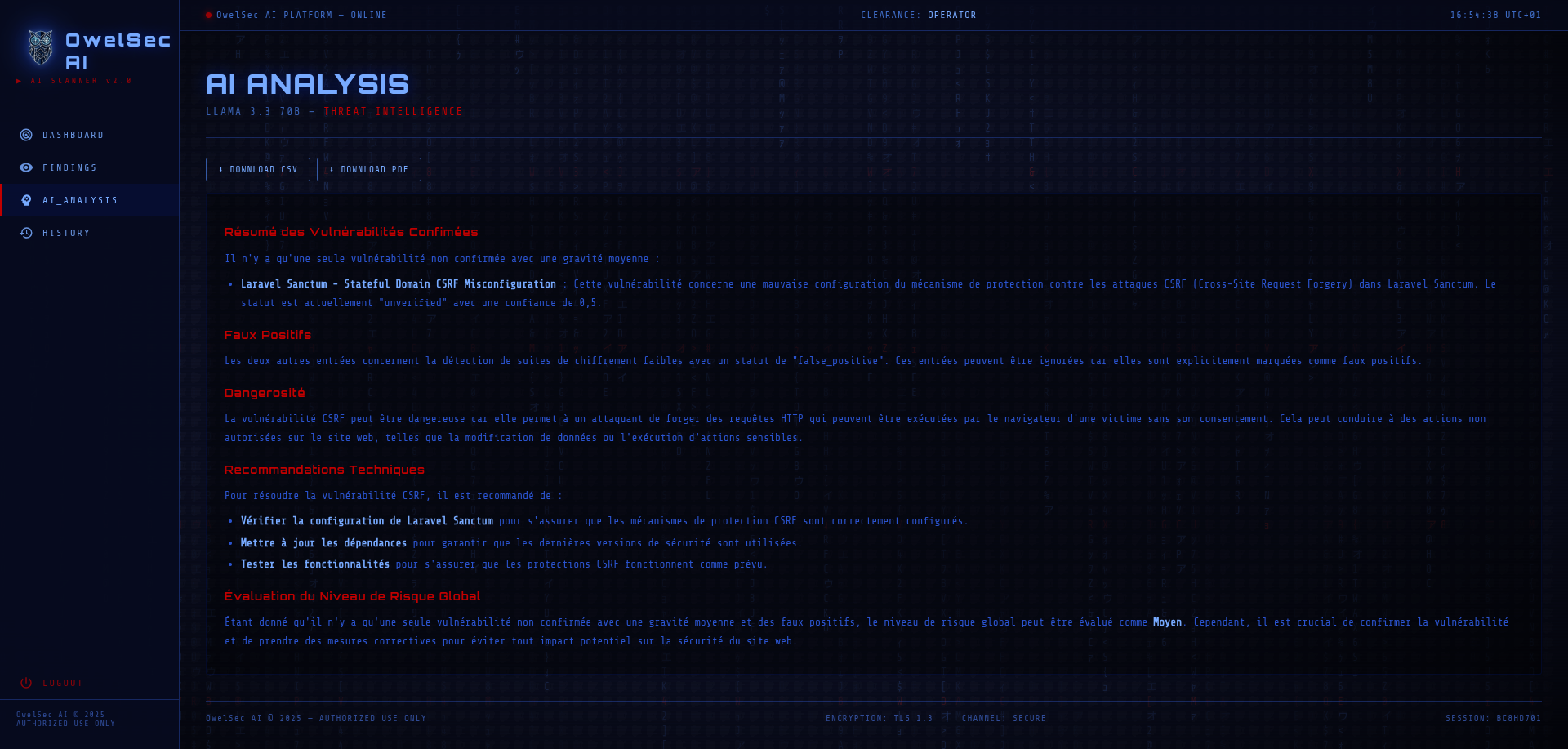Click Laravel Sanctum – Stateful Domain CSRF Misconfiguration
The width and height of the screenshot is (1568, 749).
coord(399,284)
